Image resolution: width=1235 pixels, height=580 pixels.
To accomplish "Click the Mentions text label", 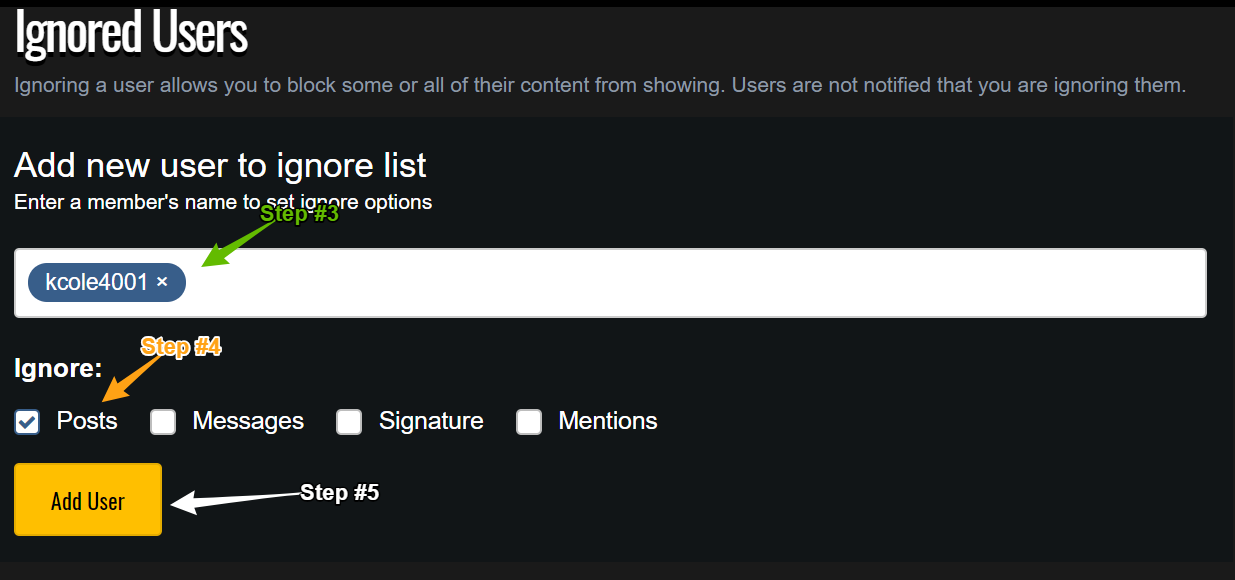I will point(608,421).
